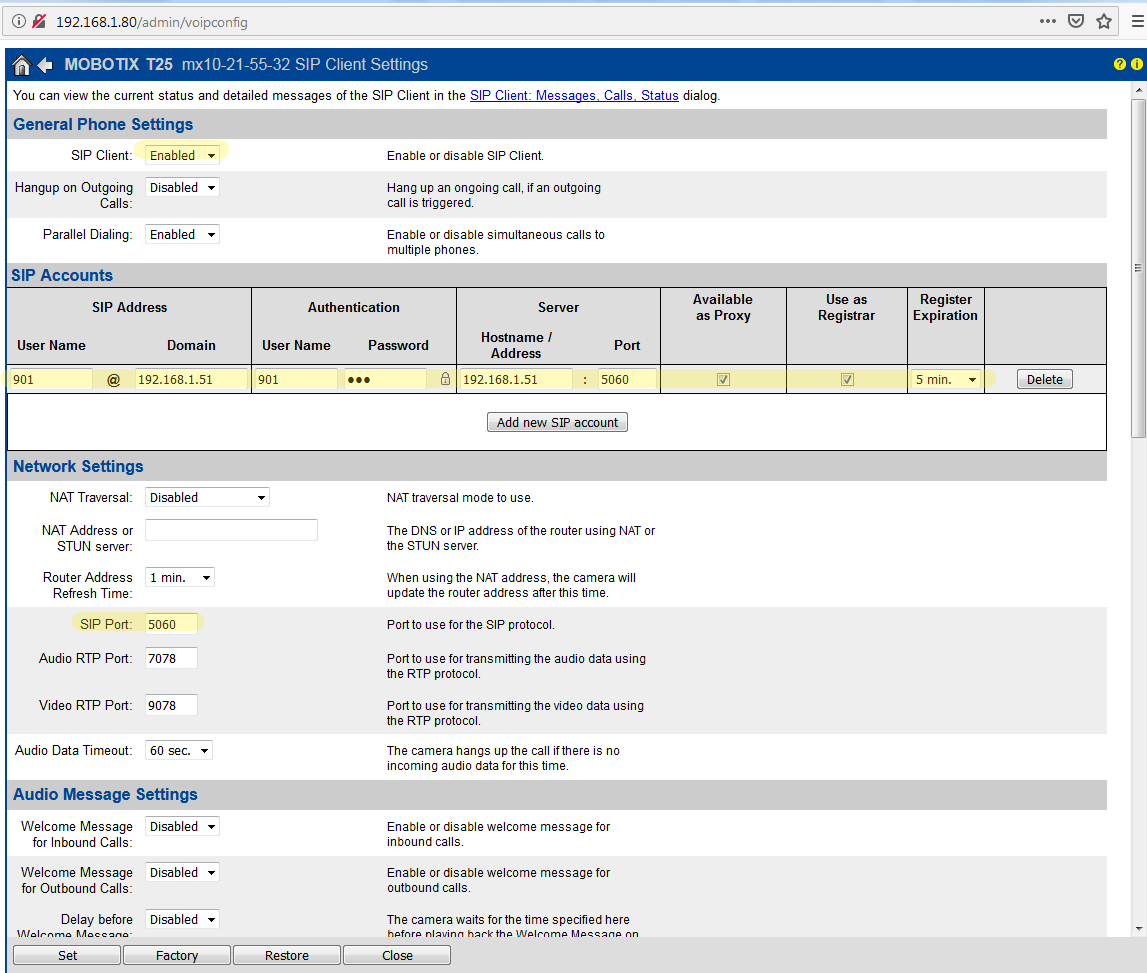Click the Add new SIP account button

(x=557, y=422)
